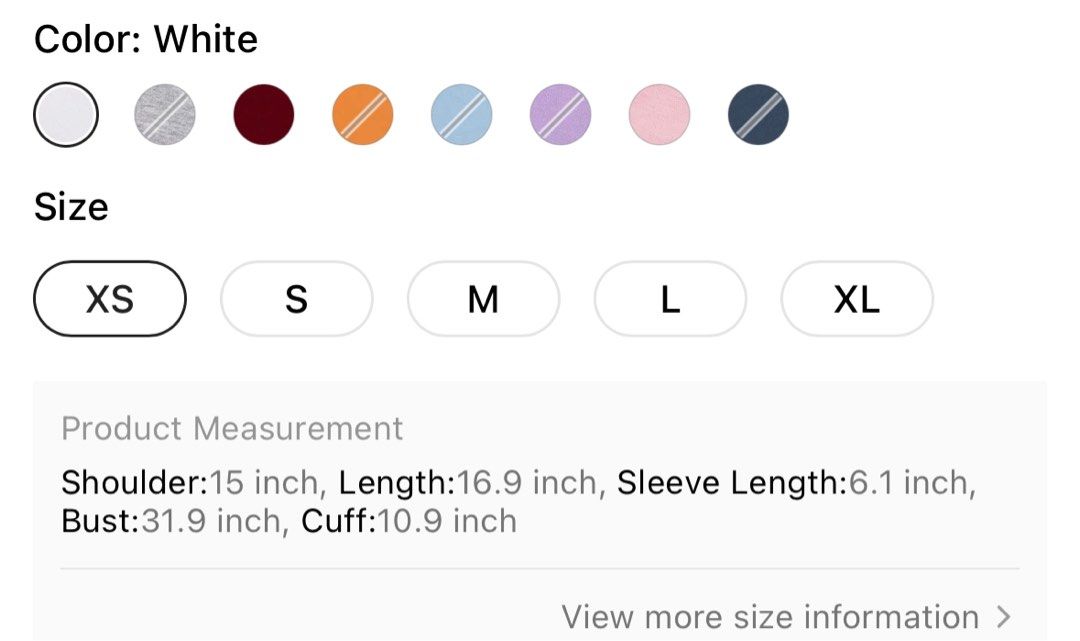The image size is (1080, 641).
Task: Click the Size section label
Action: (x=71, y=207)
